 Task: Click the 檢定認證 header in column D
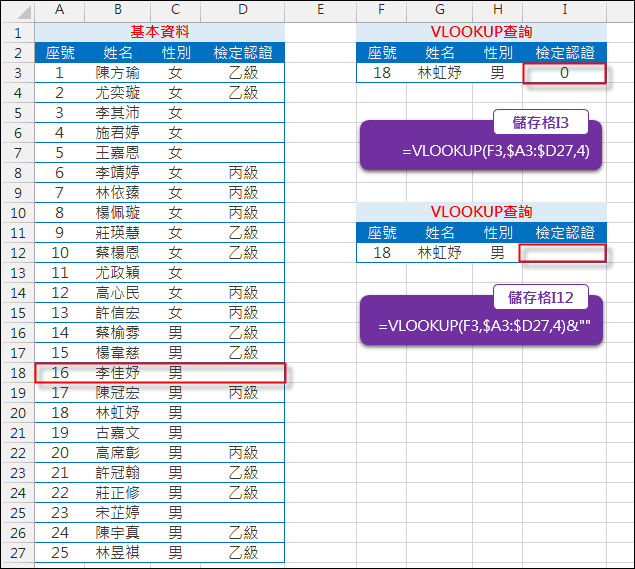point(243,53)
